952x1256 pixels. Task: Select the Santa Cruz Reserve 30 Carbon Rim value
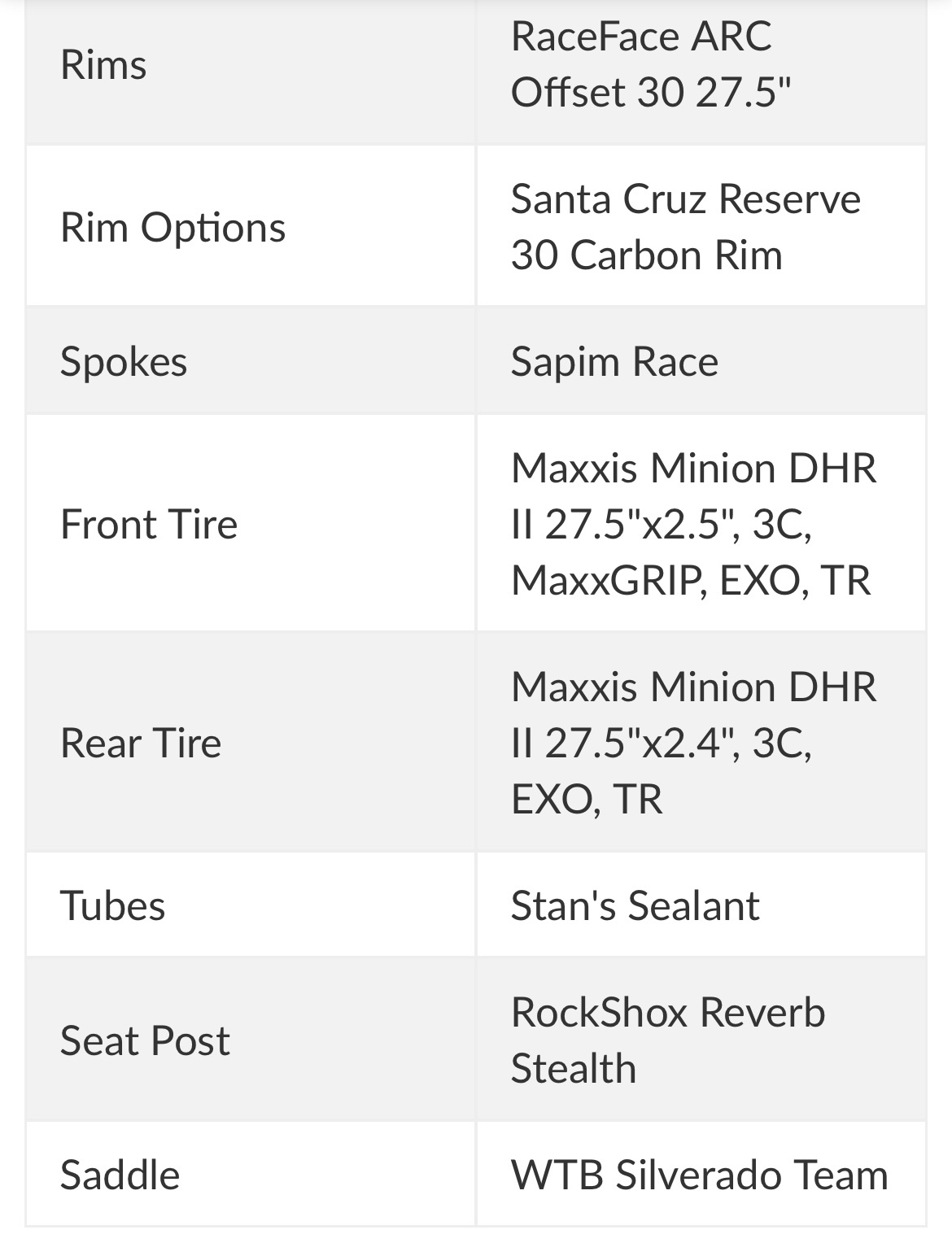point(685,227)
